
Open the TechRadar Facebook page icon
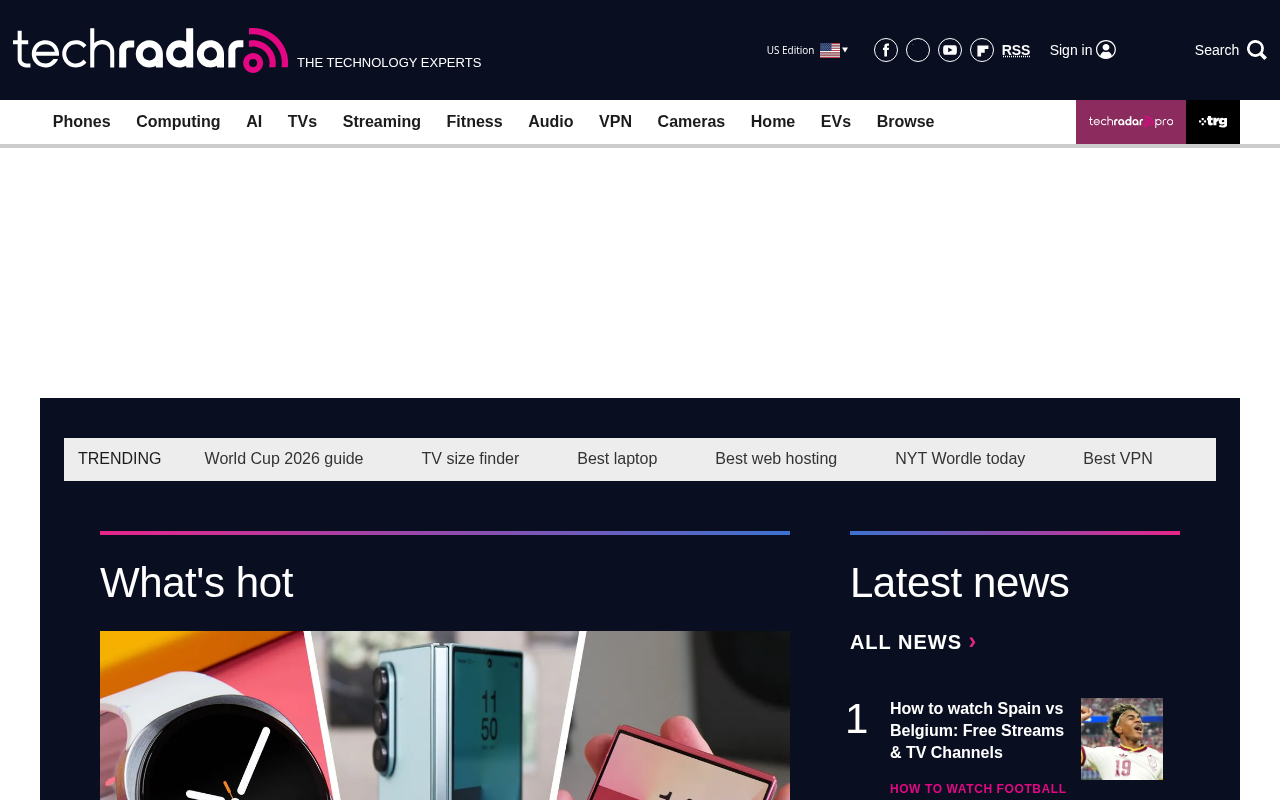click(x=886, y=50)
